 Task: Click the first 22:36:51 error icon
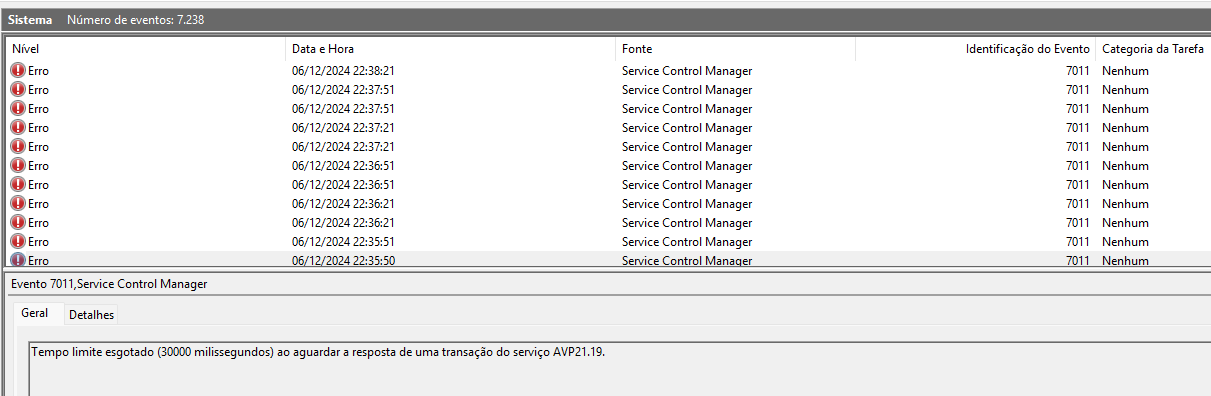point(18,166)
